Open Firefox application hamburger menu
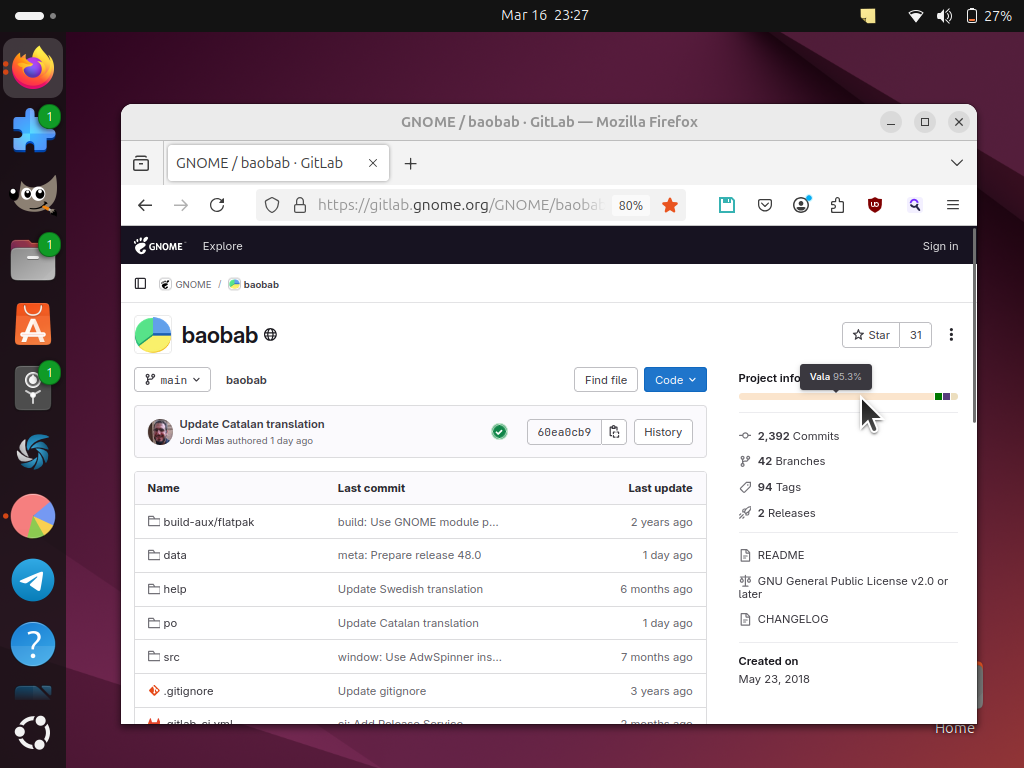The height and width of the screenshot is (768, 1024). pyautogui.click(x=953, y=205)
